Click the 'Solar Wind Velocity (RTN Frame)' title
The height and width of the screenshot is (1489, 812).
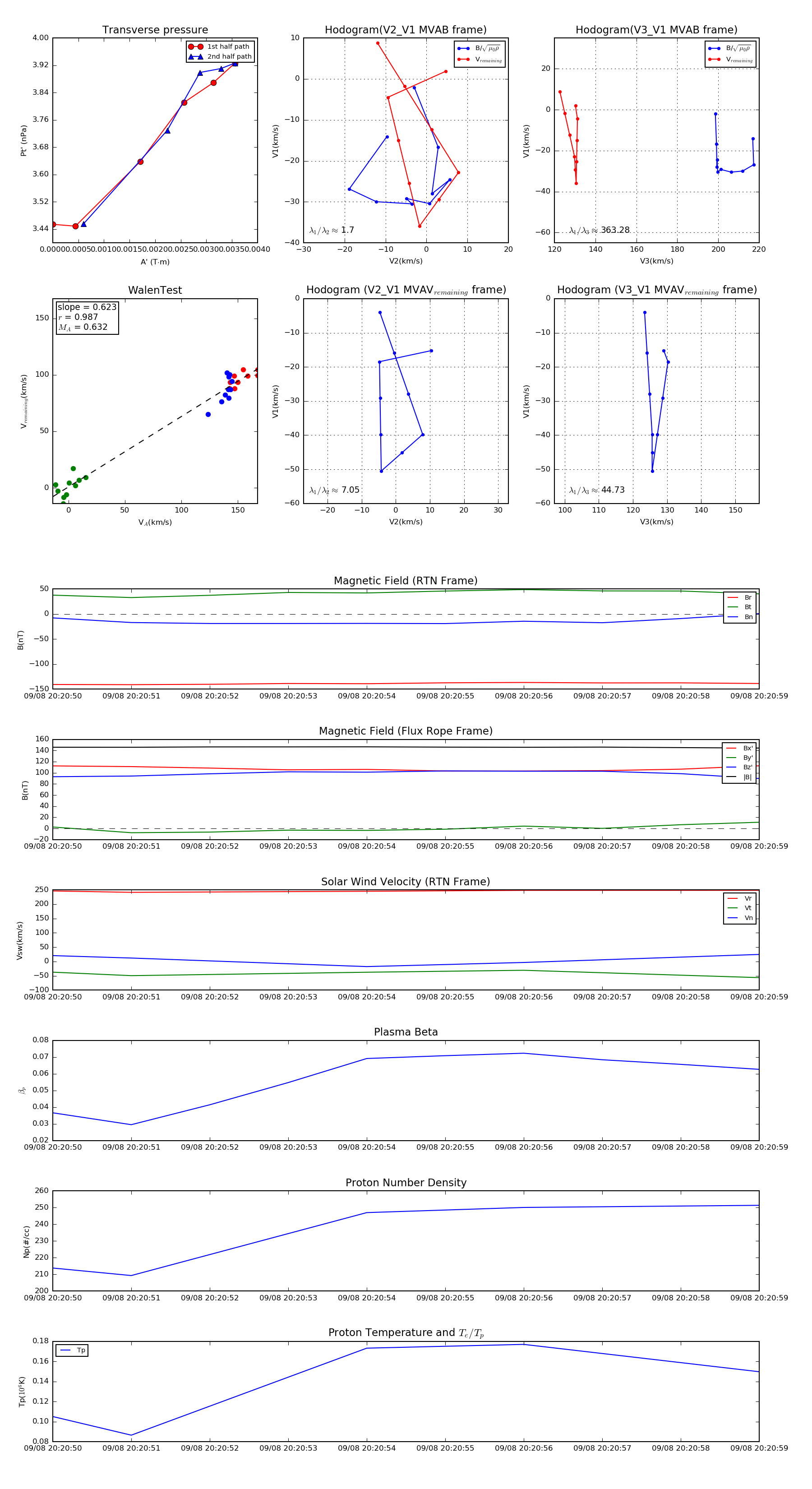coord(406,882)
